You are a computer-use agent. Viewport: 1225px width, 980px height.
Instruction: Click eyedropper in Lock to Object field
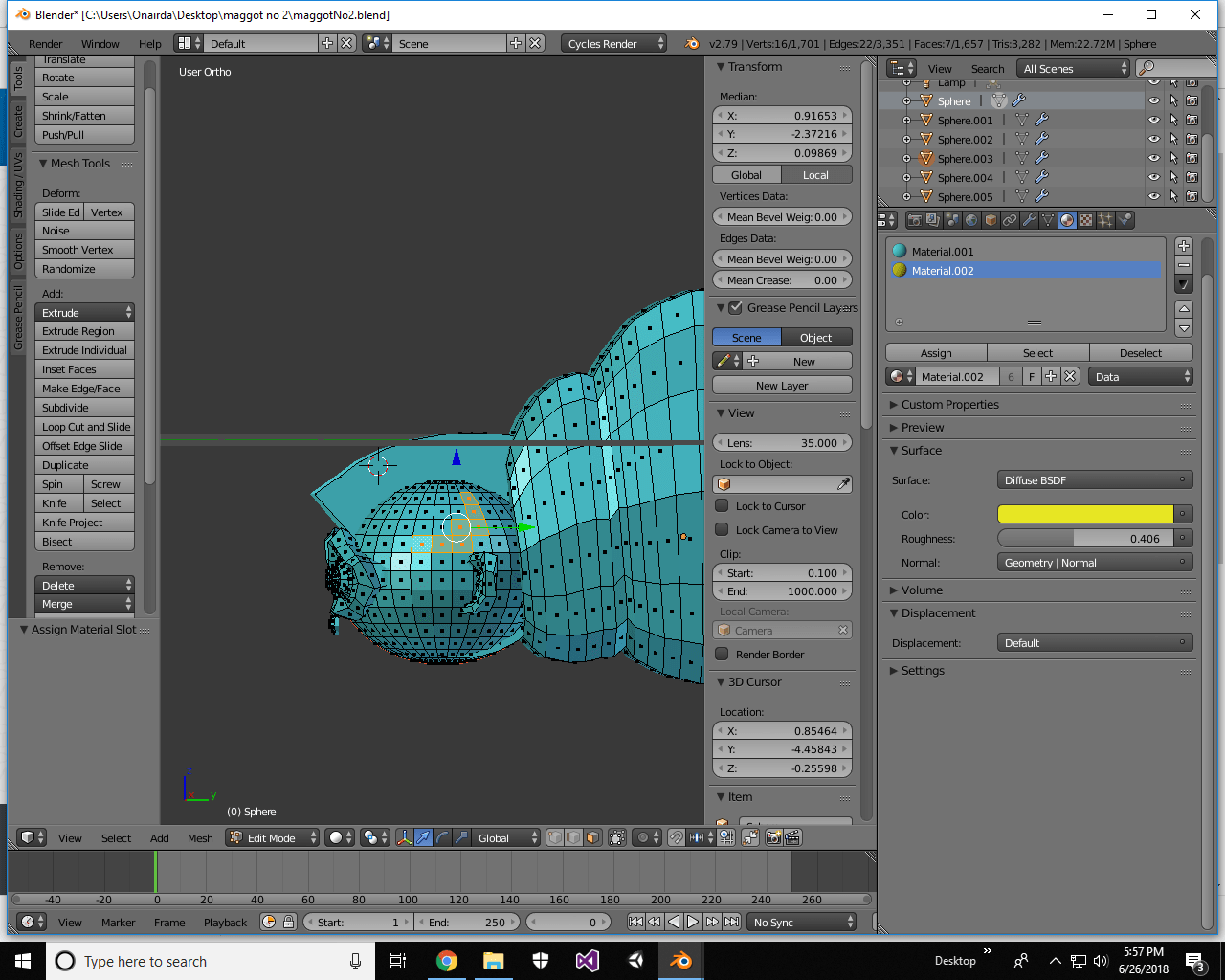tap(843, 484)
